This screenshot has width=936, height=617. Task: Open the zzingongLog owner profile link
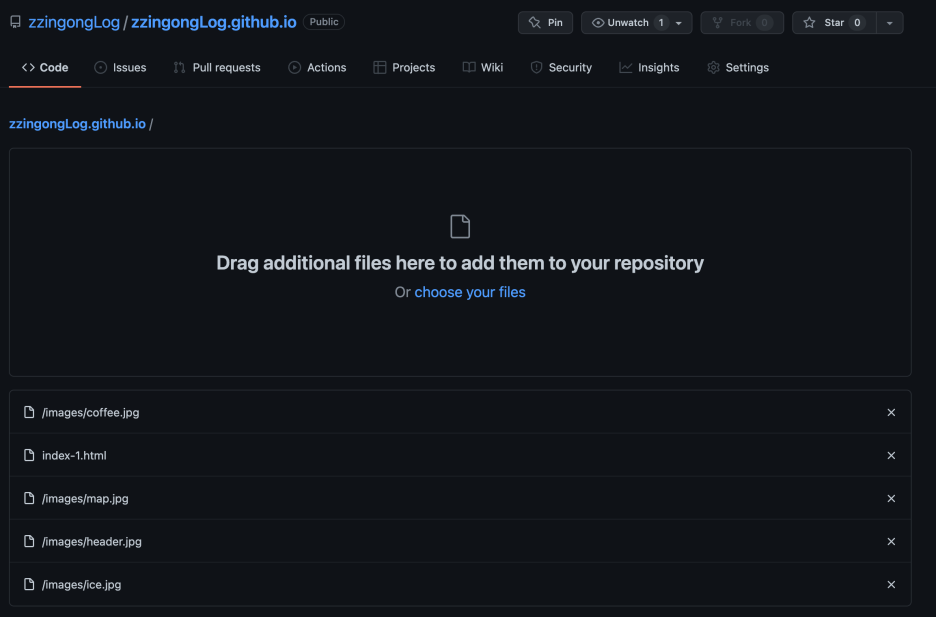[74, 22]
